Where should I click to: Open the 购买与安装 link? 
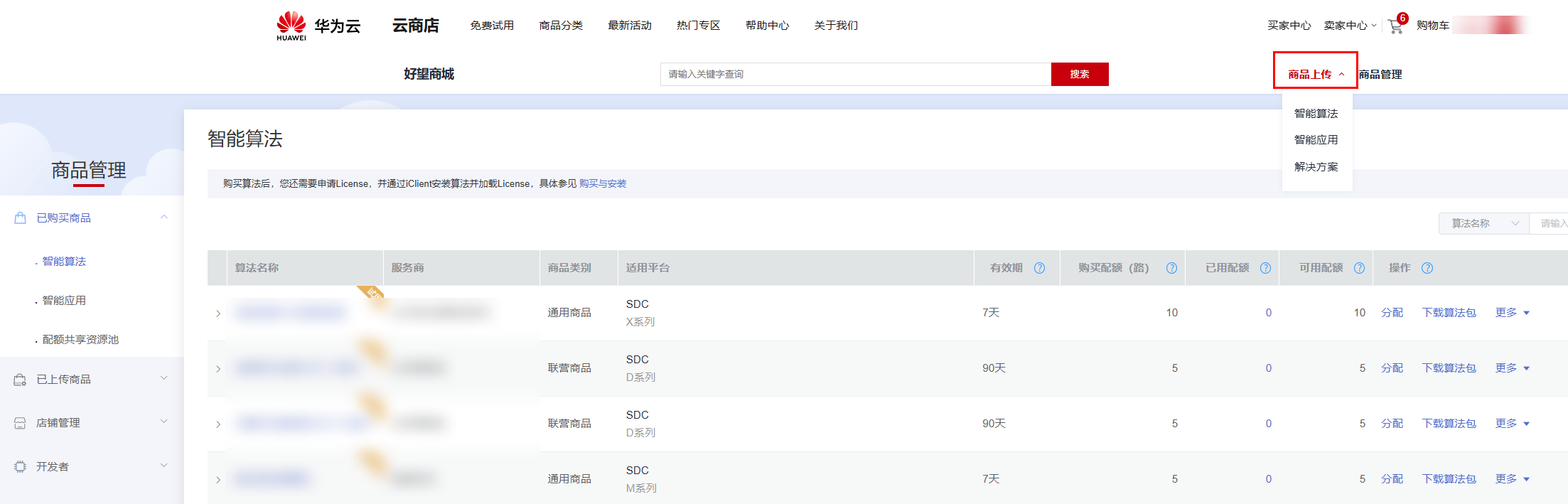tap(603, 183)
